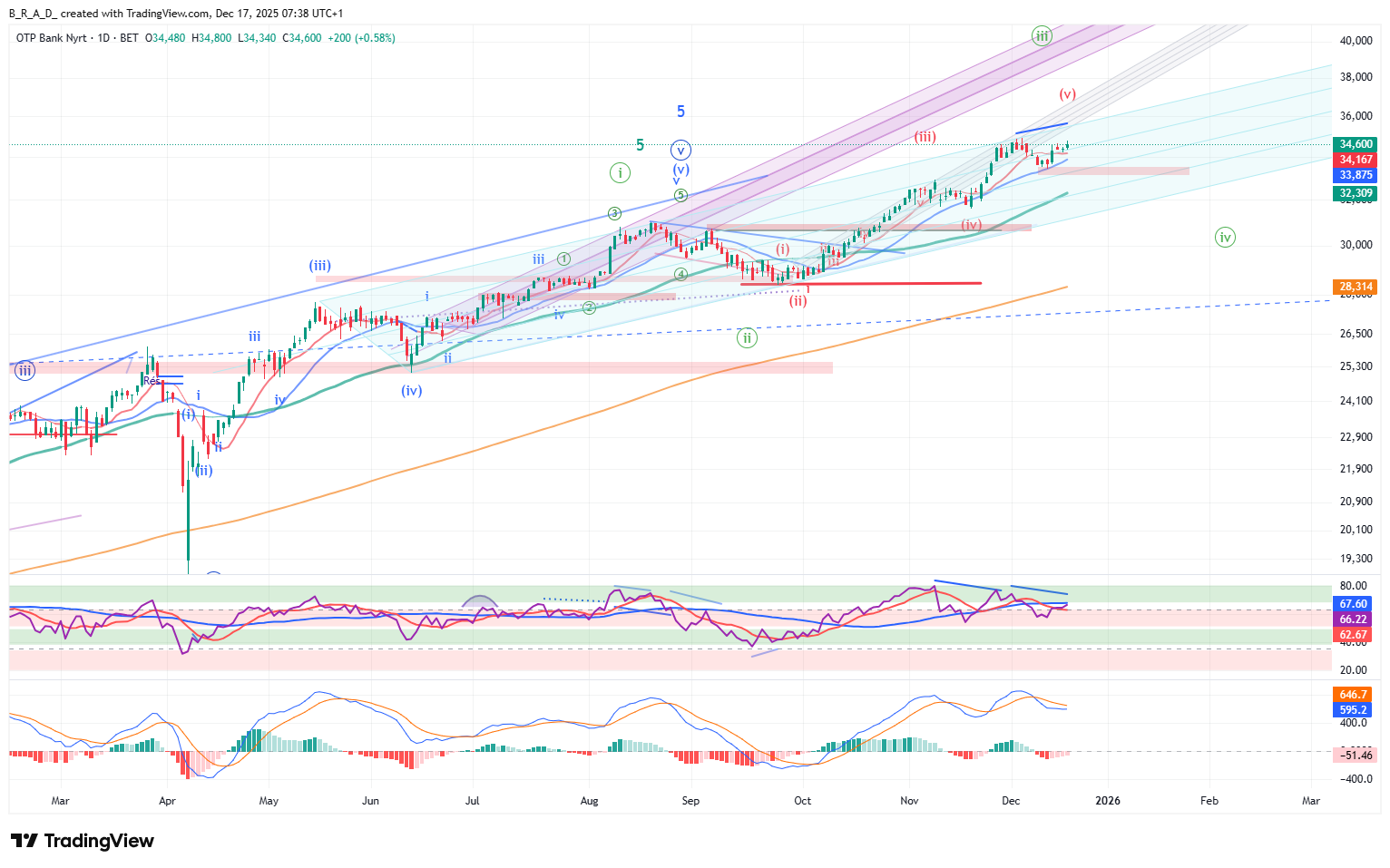Screen dimensions: 1390x868
Task: Click the -51.46 MACD histogram value label
Action: point(1356,755)
